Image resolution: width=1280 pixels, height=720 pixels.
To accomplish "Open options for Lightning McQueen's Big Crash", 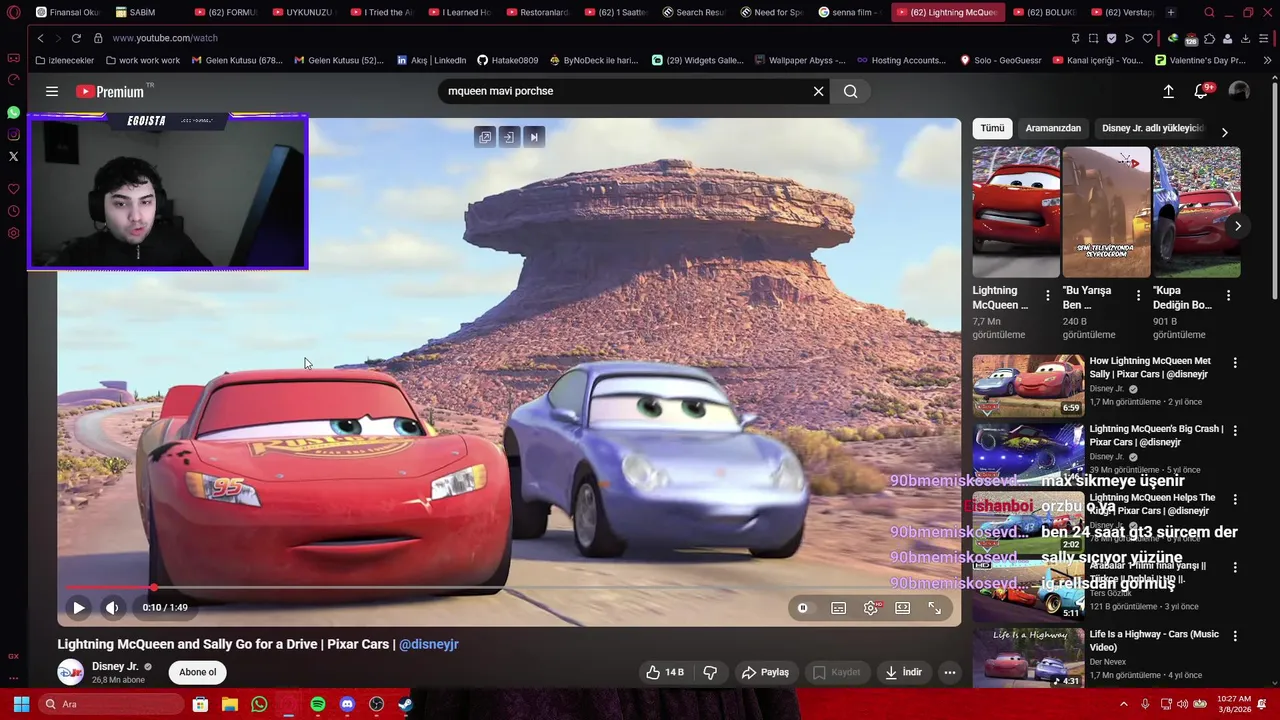I will (1235, 431).
